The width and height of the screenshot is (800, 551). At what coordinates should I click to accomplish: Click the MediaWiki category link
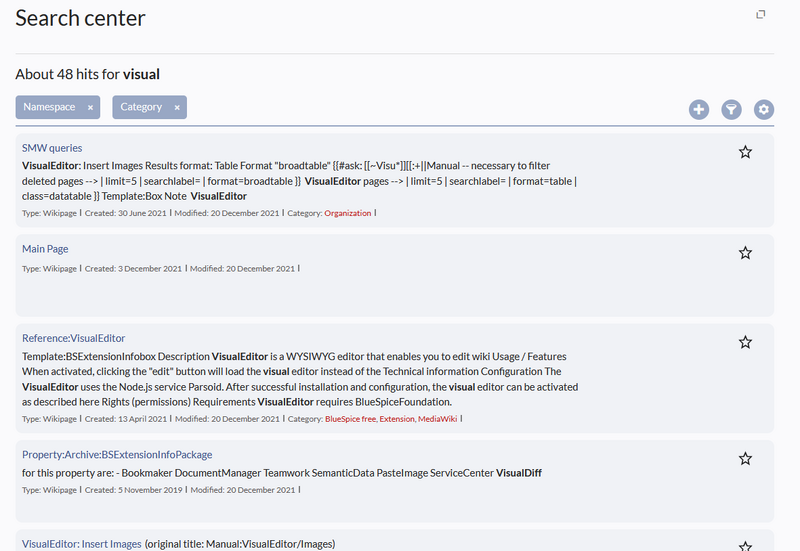click(x=437, y=419)
